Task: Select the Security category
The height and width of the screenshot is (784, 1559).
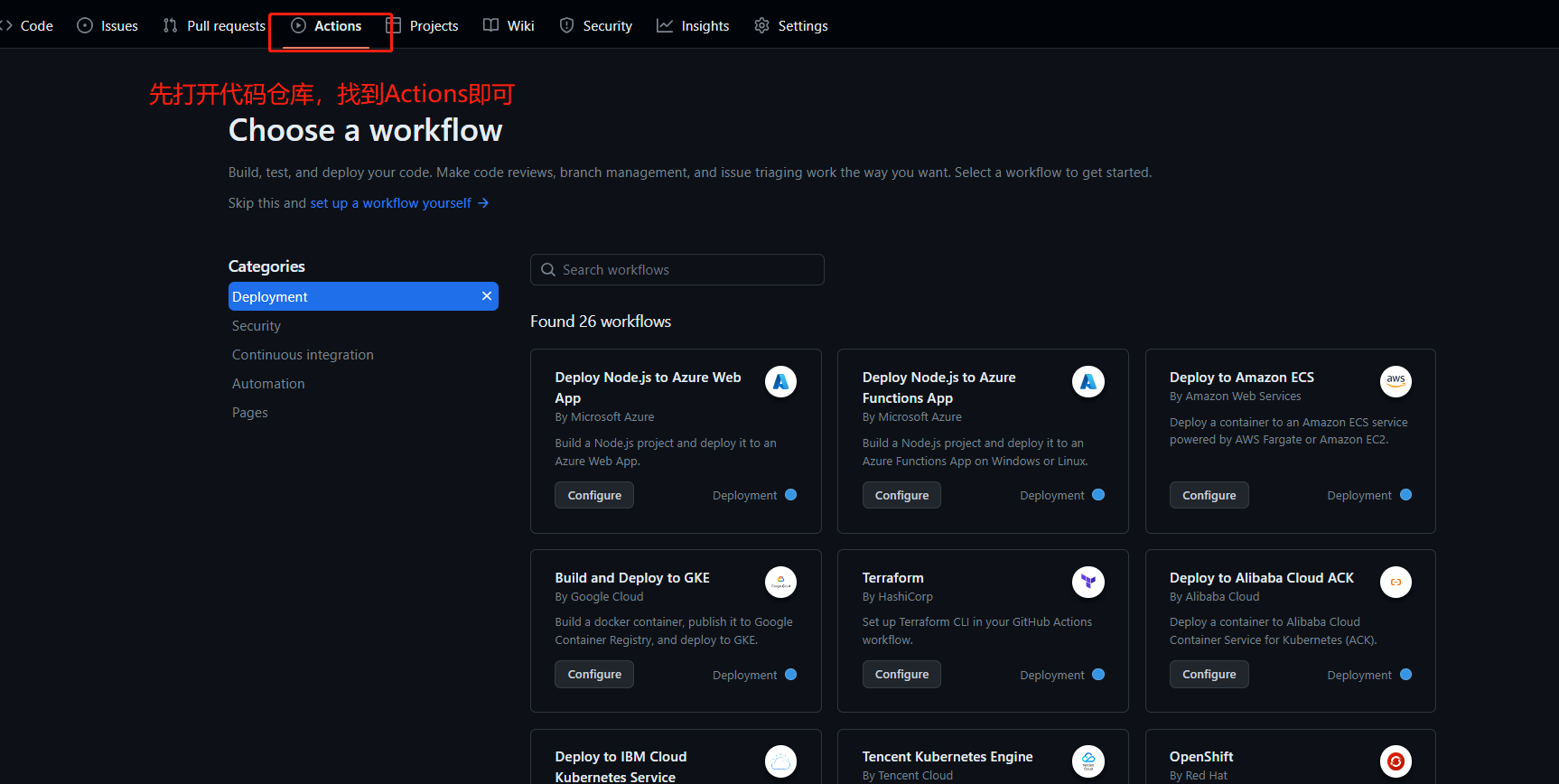Action: pos(257,326)
